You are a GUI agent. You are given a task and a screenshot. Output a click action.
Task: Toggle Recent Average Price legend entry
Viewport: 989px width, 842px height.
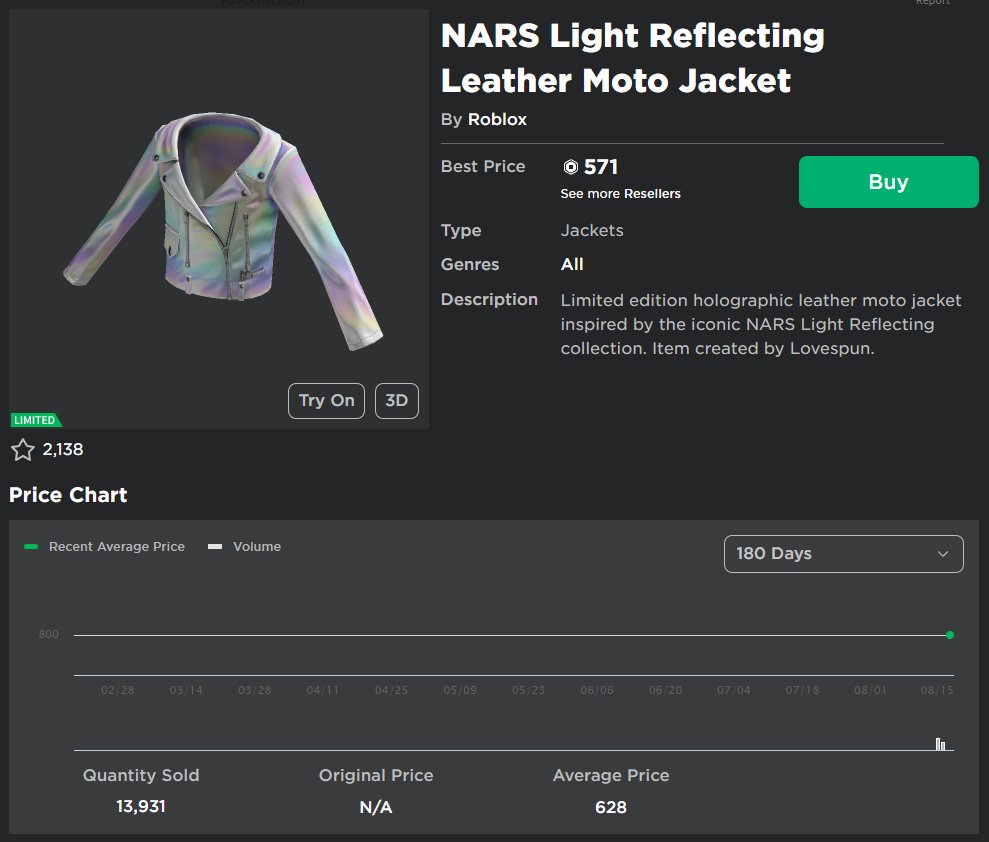click(x=105, y=547)
